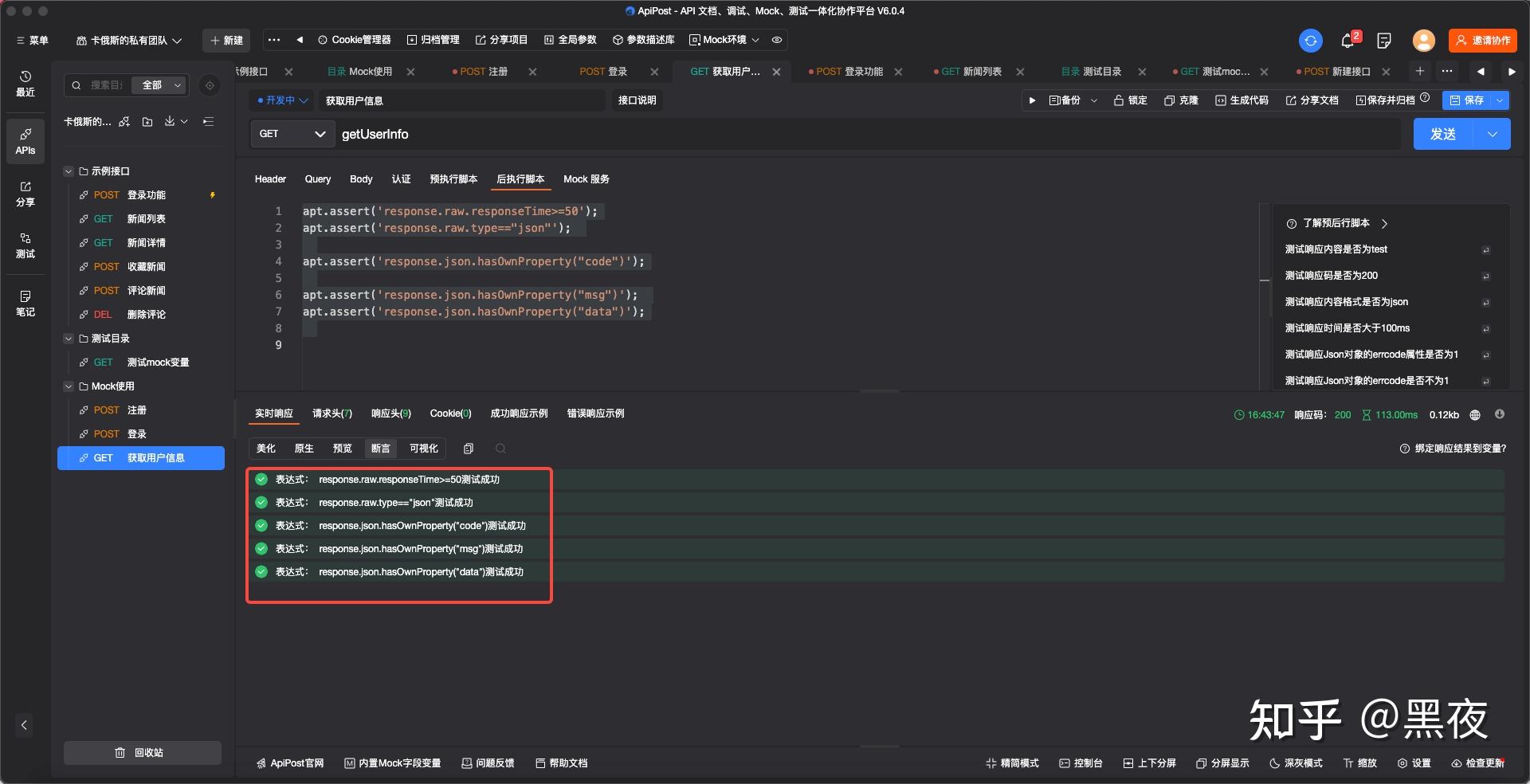The height and width of the screenshot is (784, 1530).
Task: Open the team selector 卡俄斯的私有团队
Action: 129,41
